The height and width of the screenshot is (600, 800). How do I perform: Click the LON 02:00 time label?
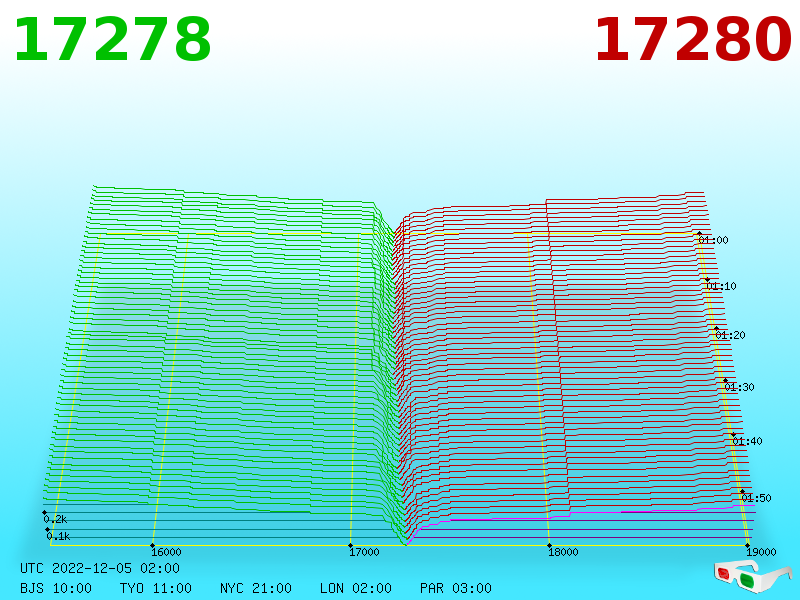[356, 588]
